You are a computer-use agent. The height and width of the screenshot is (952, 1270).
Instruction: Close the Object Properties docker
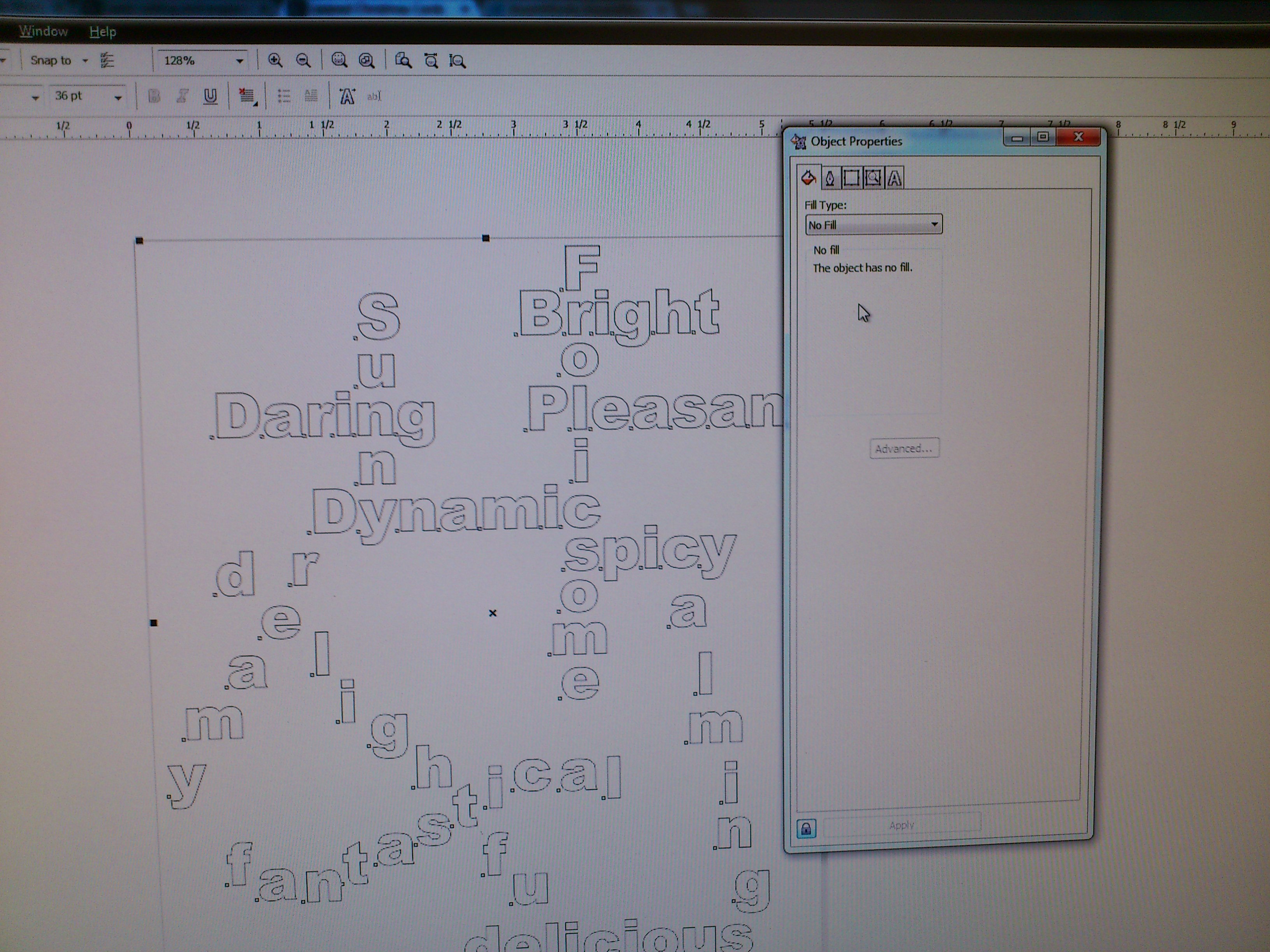1078,136
